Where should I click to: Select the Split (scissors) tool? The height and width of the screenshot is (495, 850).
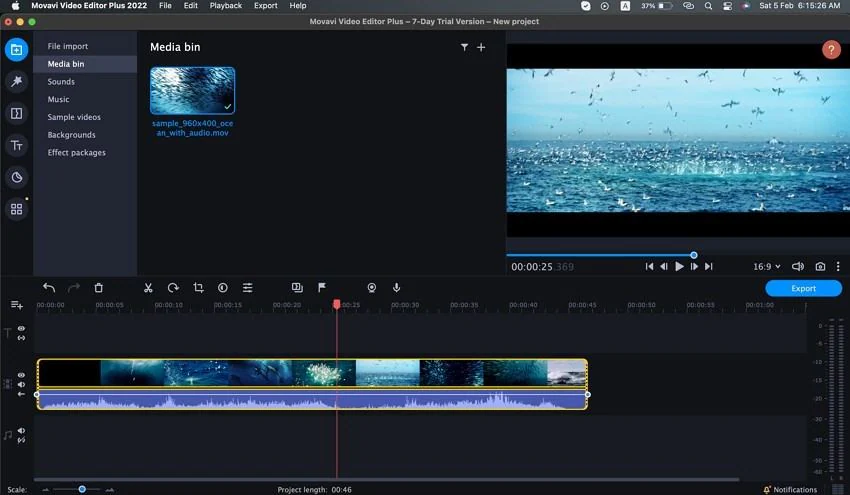148,288
